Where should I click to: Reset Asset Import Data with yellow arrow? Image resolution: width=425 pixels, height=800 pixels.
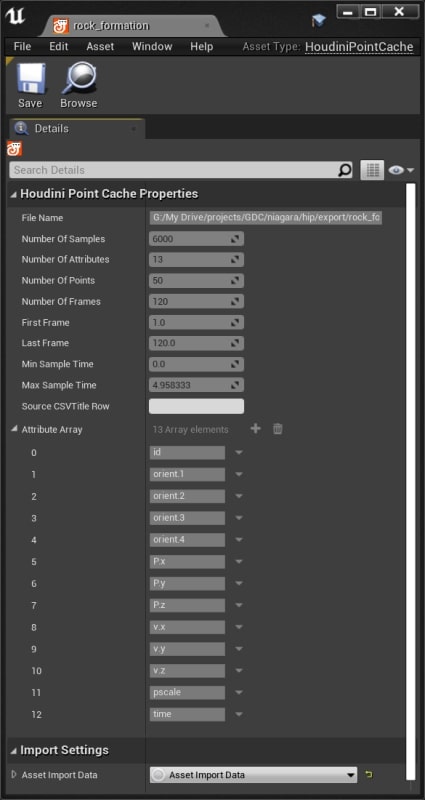pos(368,775)
